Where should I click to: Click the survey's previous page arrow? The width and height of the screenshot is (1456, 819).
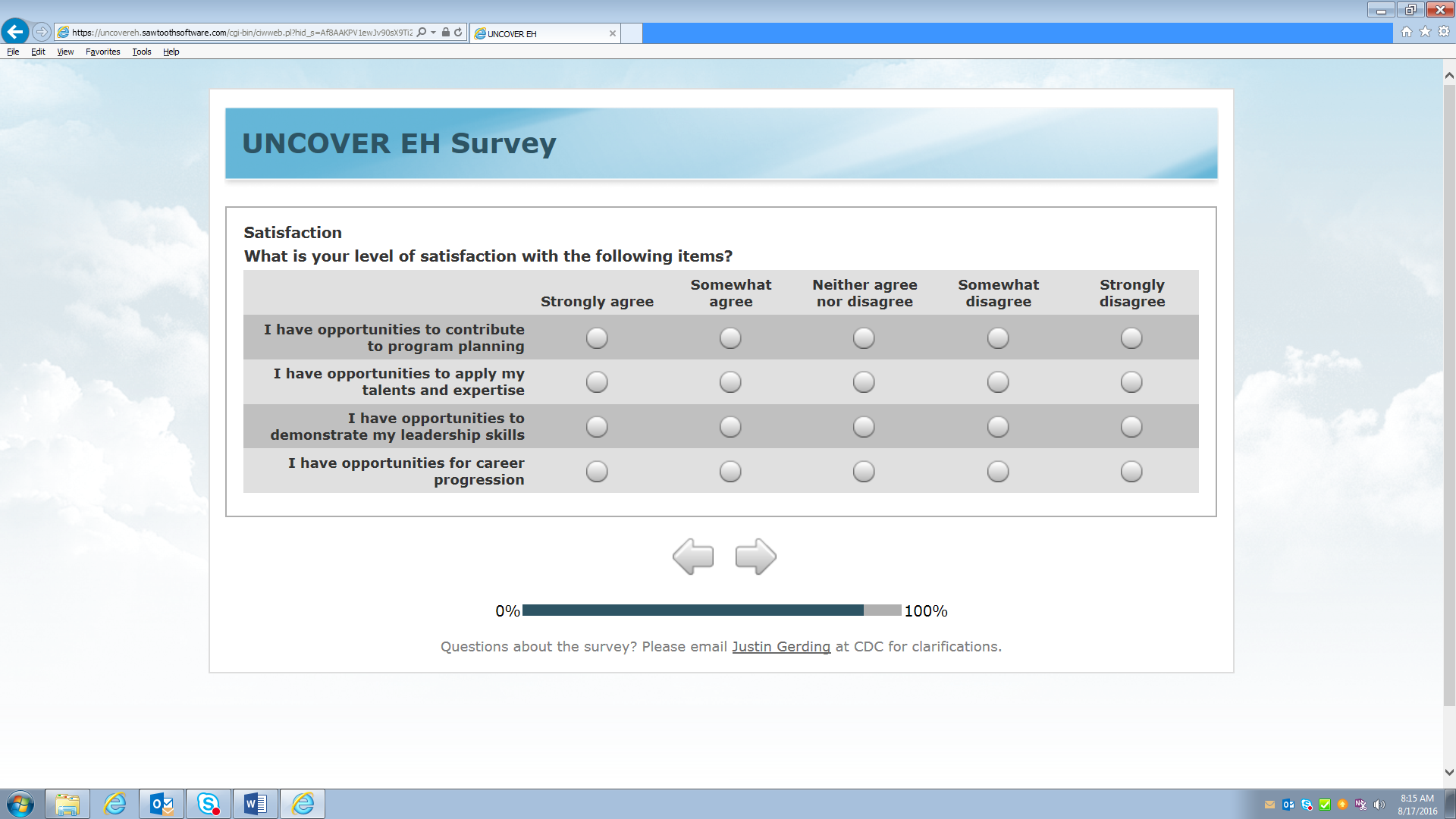tap(693, 557)
